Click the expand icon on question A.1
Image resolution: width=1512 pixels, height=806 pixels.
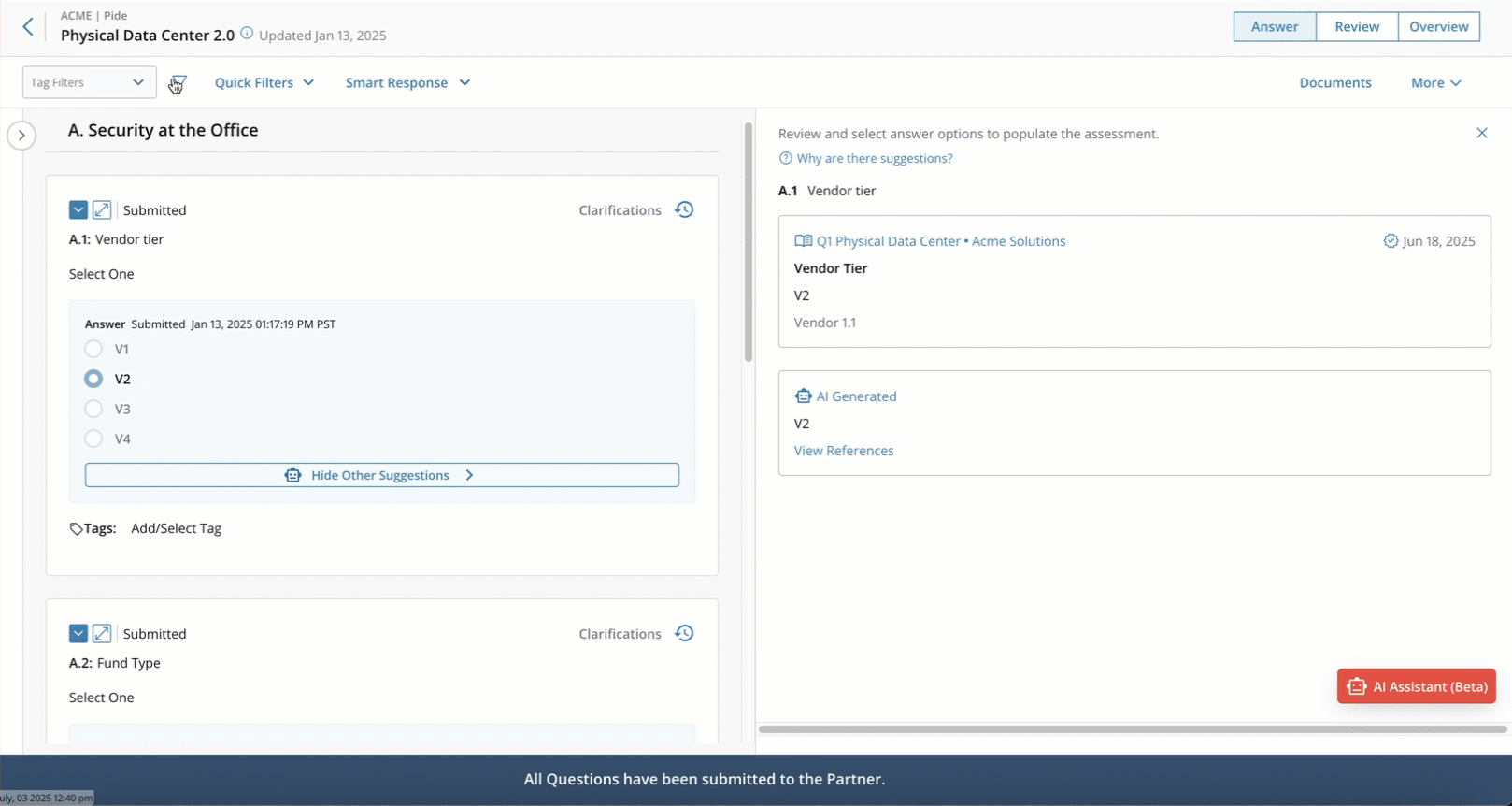(x=102, y=209)
